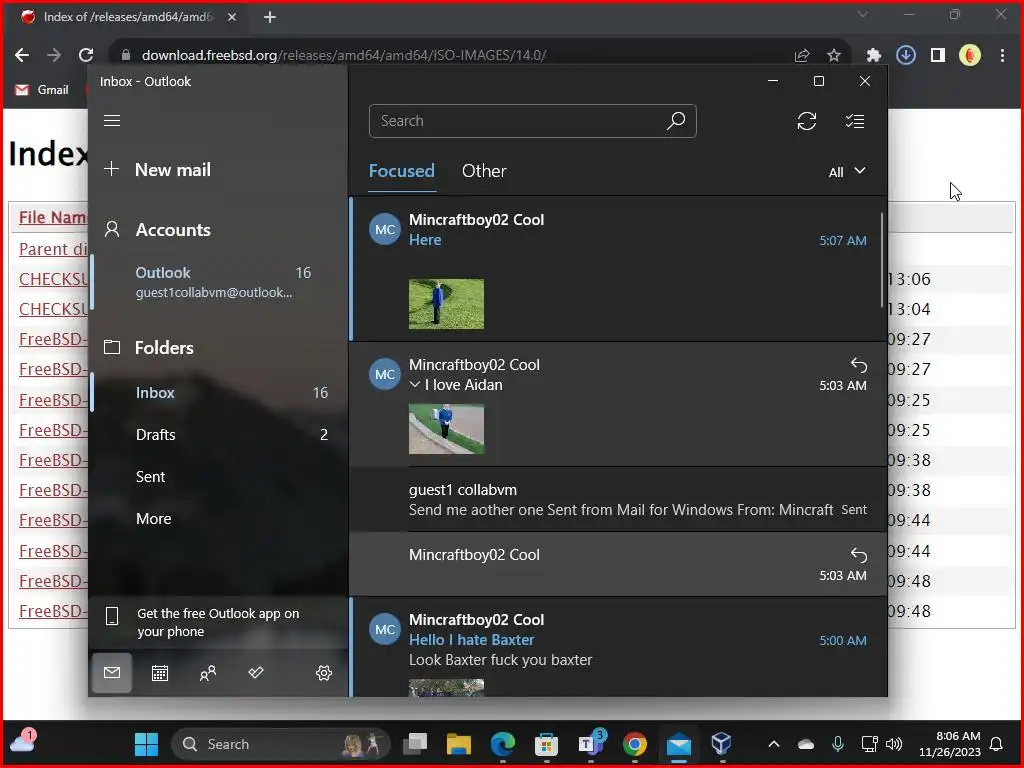
Task: Open the Inbox folder
Action: pos(217,392)
